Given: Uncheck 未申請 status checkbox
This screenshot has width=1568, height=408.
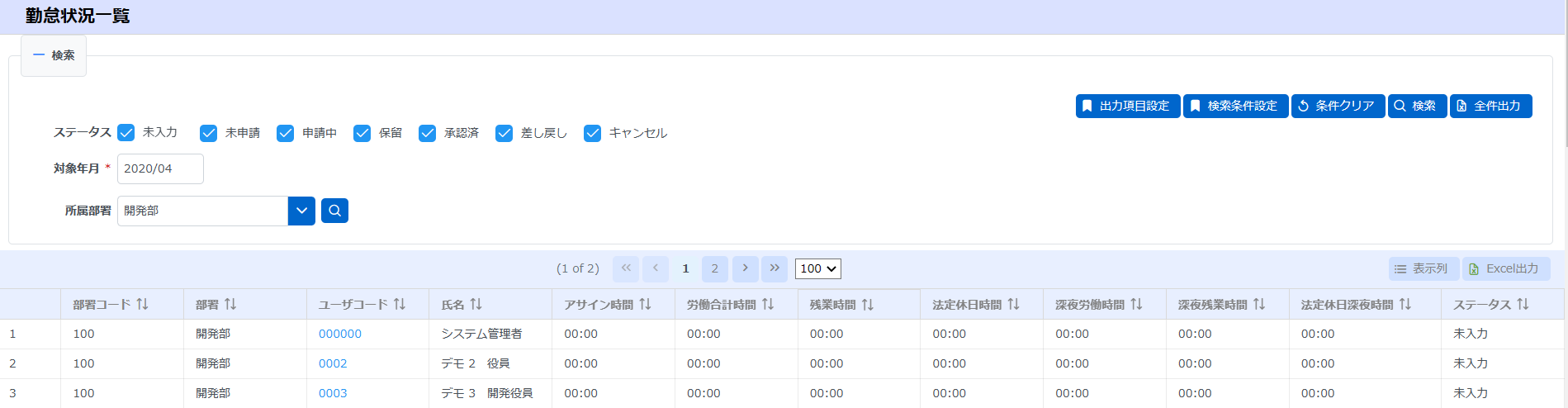Looking at the screenshot, I should point(208,133).
